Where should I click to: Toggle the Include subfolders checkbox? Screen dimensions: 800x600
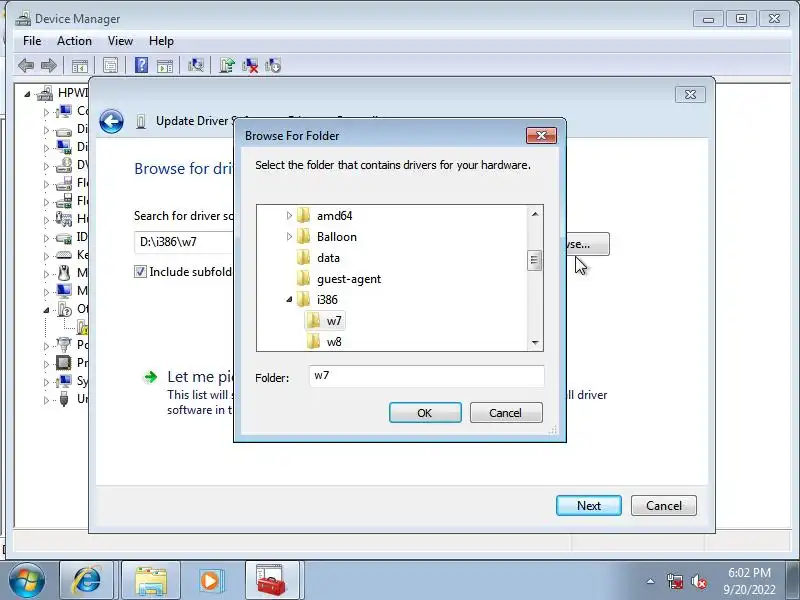pos(140,271)
